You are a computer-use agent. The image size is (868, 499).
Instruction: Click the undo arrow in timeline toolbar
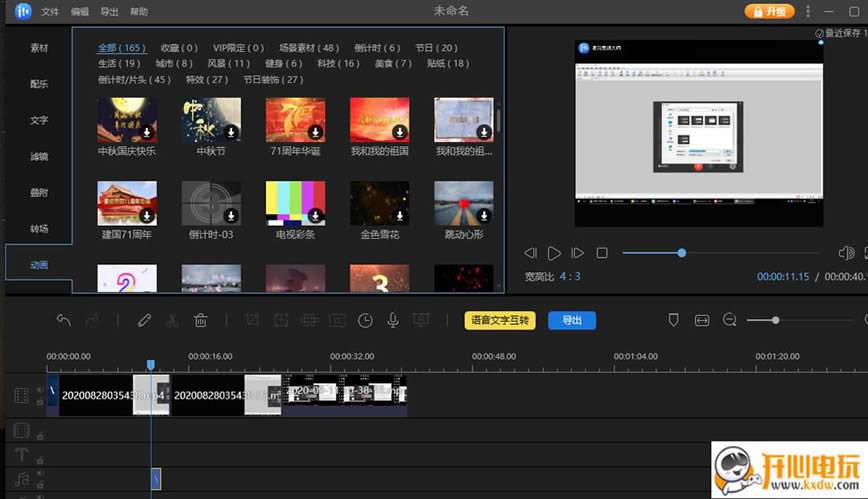(x=64, y=320)
